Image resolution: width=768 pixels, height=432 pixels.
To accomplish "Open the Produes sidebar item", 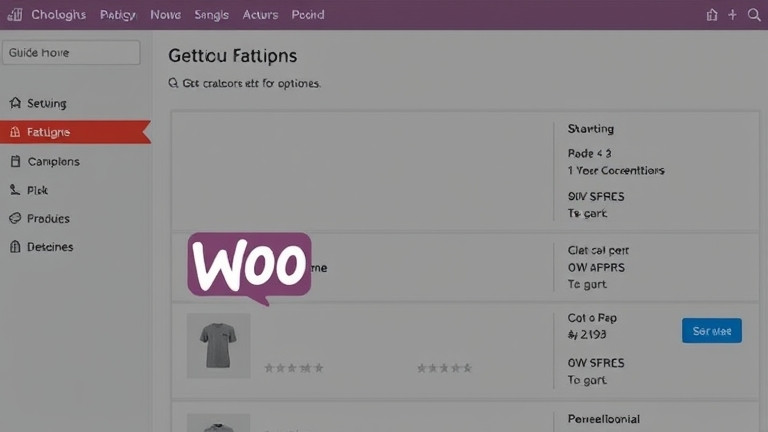I will [x=48, y=218].
